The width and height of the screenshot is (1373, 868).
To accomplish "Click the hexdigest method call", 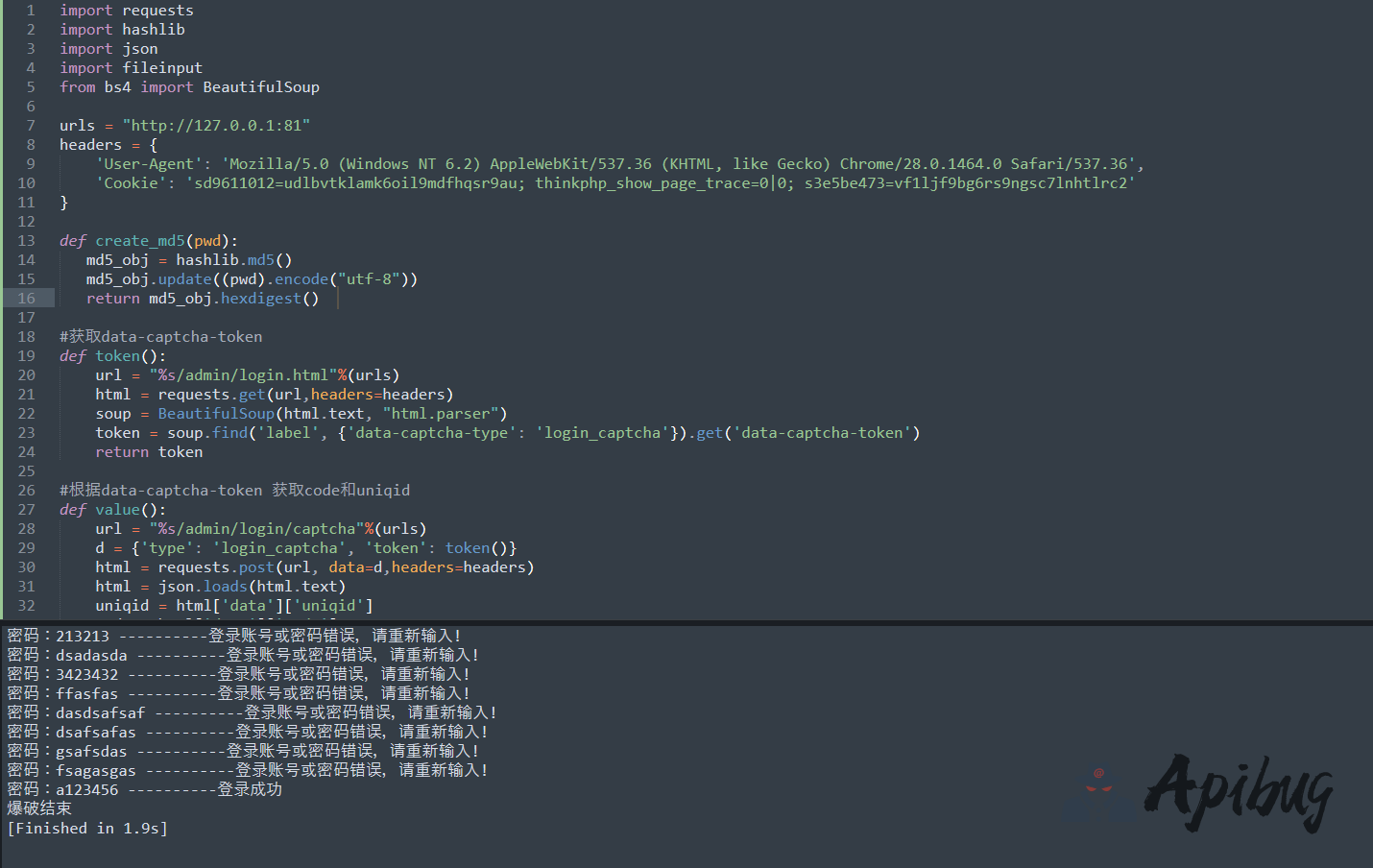I will tap(260, 299).
